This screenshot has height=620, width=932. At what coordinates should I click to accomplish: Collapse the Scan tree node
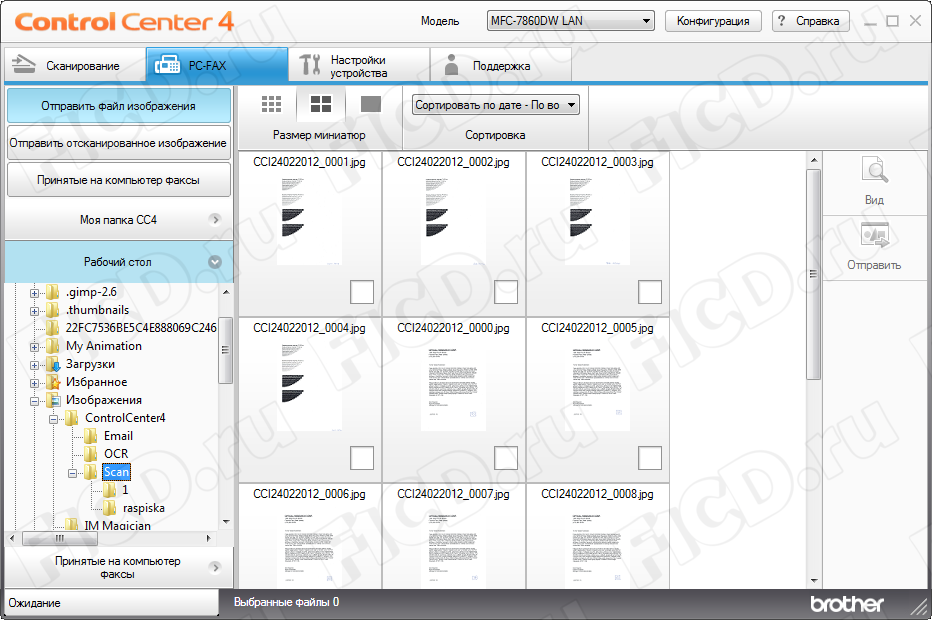[x=73, y=473]
